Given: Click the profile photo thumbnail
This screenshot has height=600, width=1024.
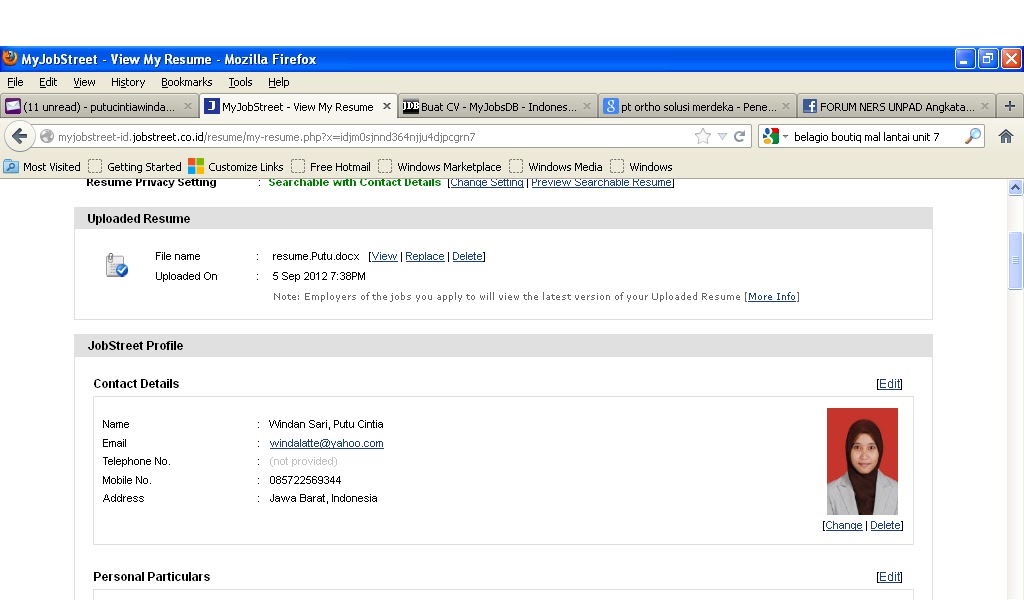Looking at the screenshot, I should click(862, 462).
